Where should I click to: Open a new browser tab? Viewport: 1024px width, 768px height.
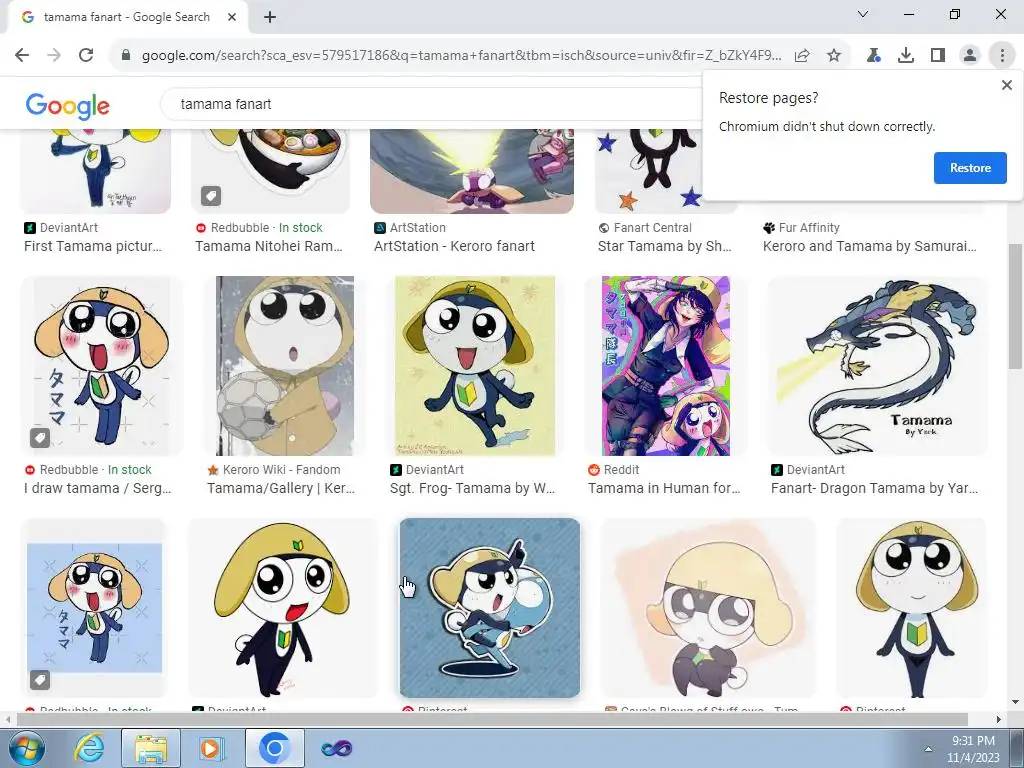click(270, 17)
